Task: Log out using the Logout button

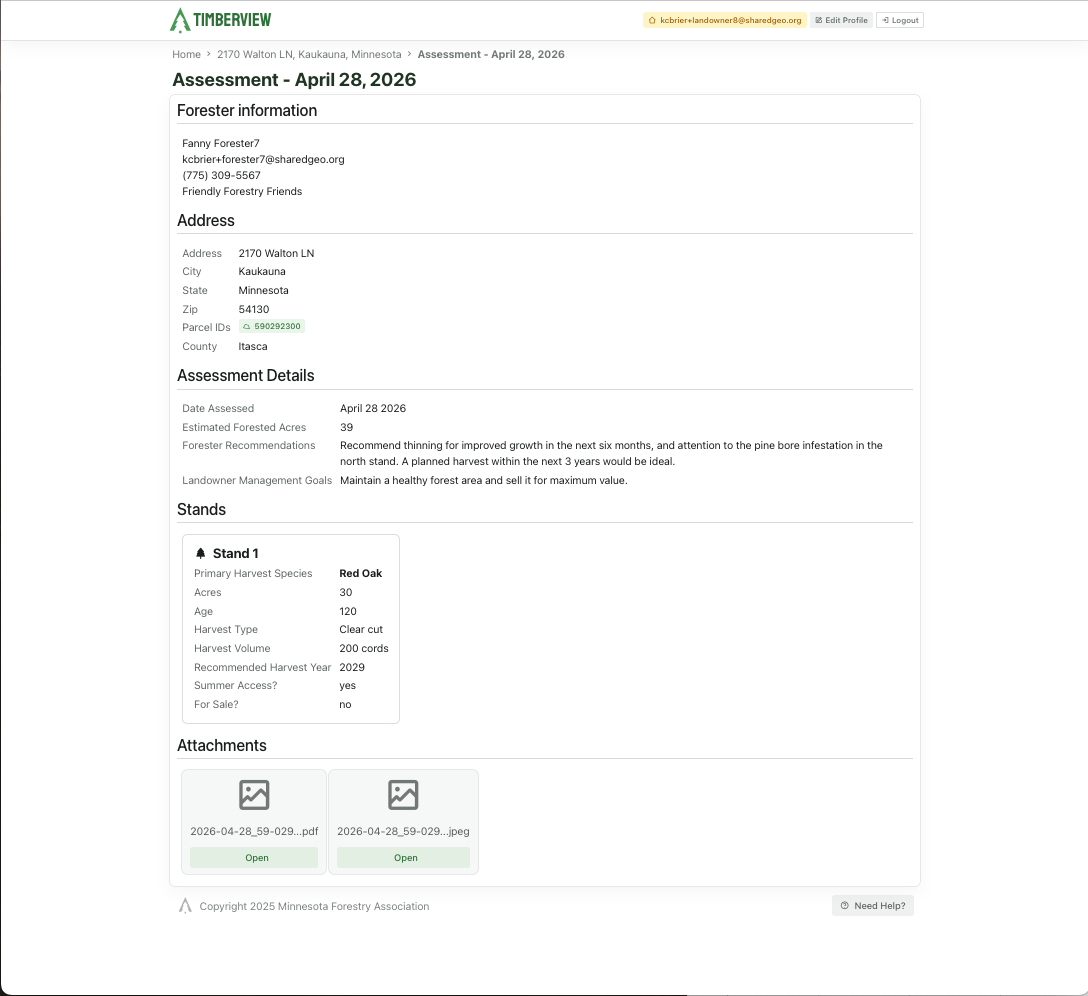Action: pos(900,20)
